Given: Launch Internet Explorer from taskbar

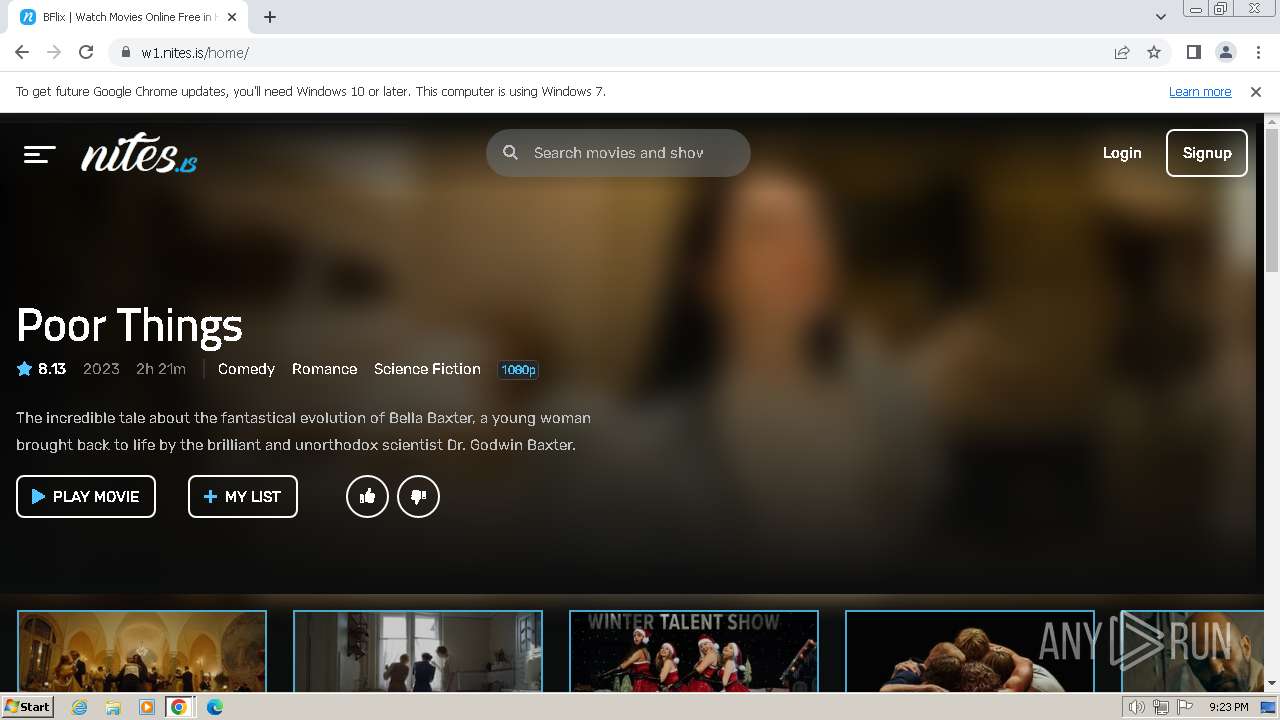Looking at the screenshot, I should [80, 707].
